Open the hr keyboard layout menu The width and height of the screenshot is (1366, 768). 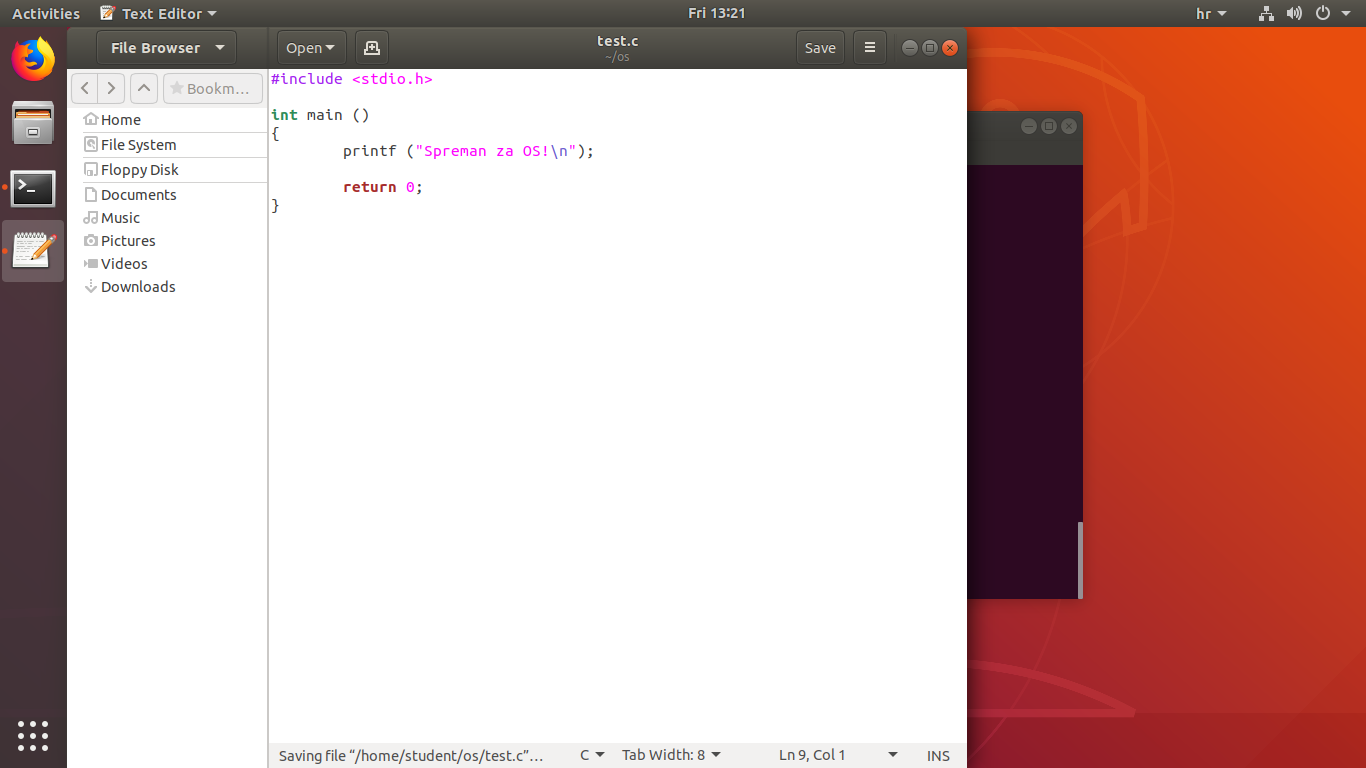(x=1211, y=14)
